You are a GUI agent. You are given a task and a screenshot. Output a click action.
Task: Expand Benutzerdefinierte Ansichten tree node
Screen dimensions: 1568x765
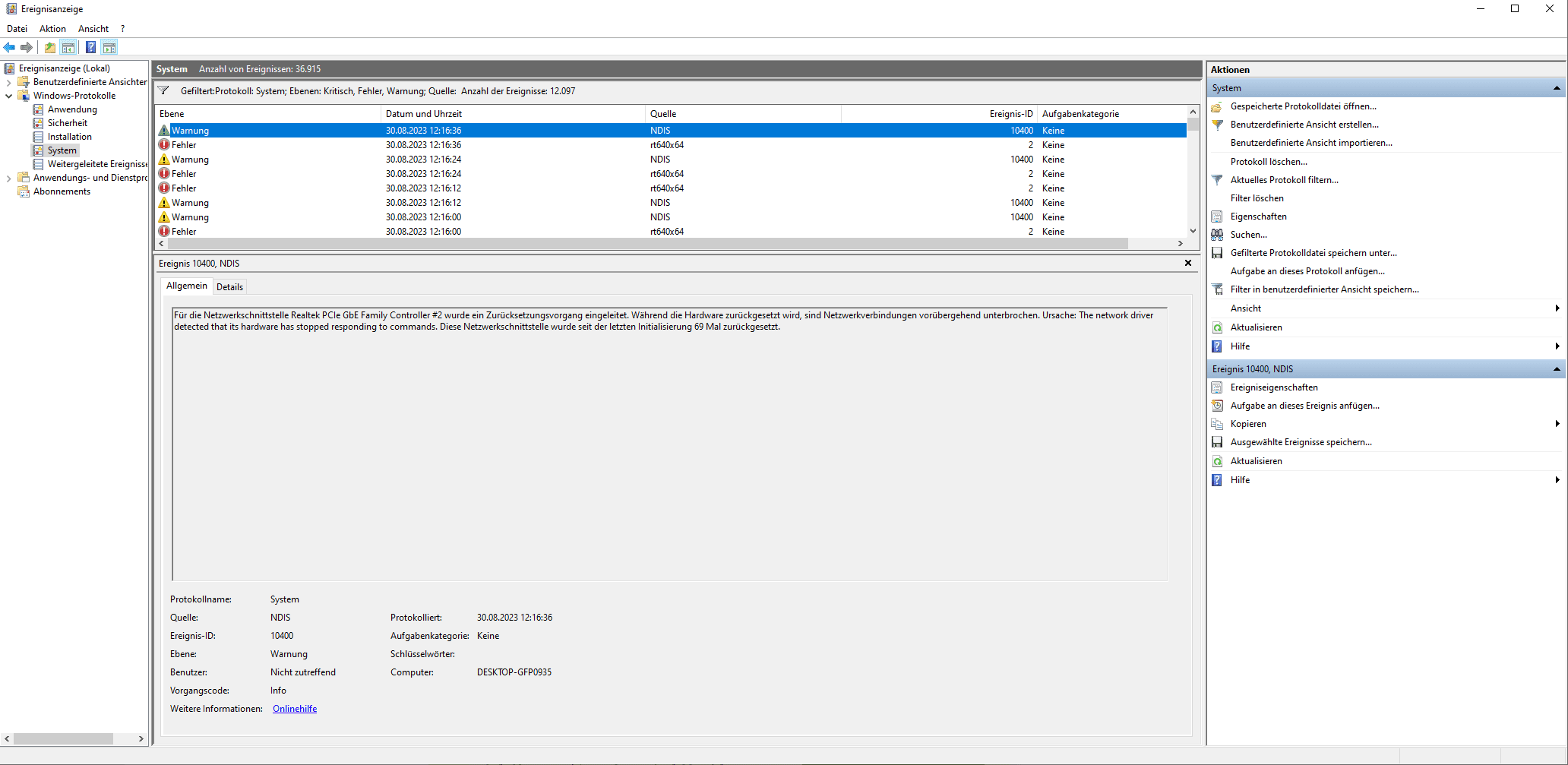coord(8,82)
